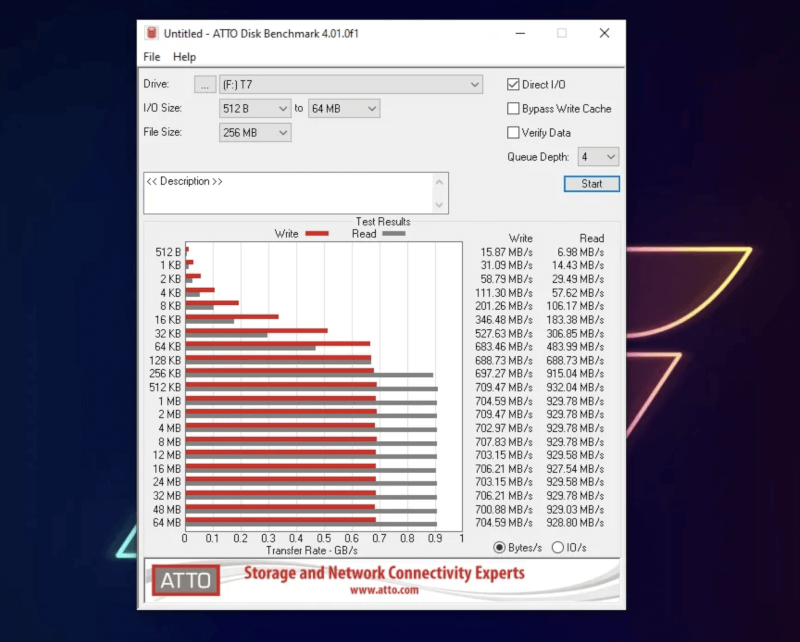Click the 700.88 MB/s write value

[x=504, y=509]
